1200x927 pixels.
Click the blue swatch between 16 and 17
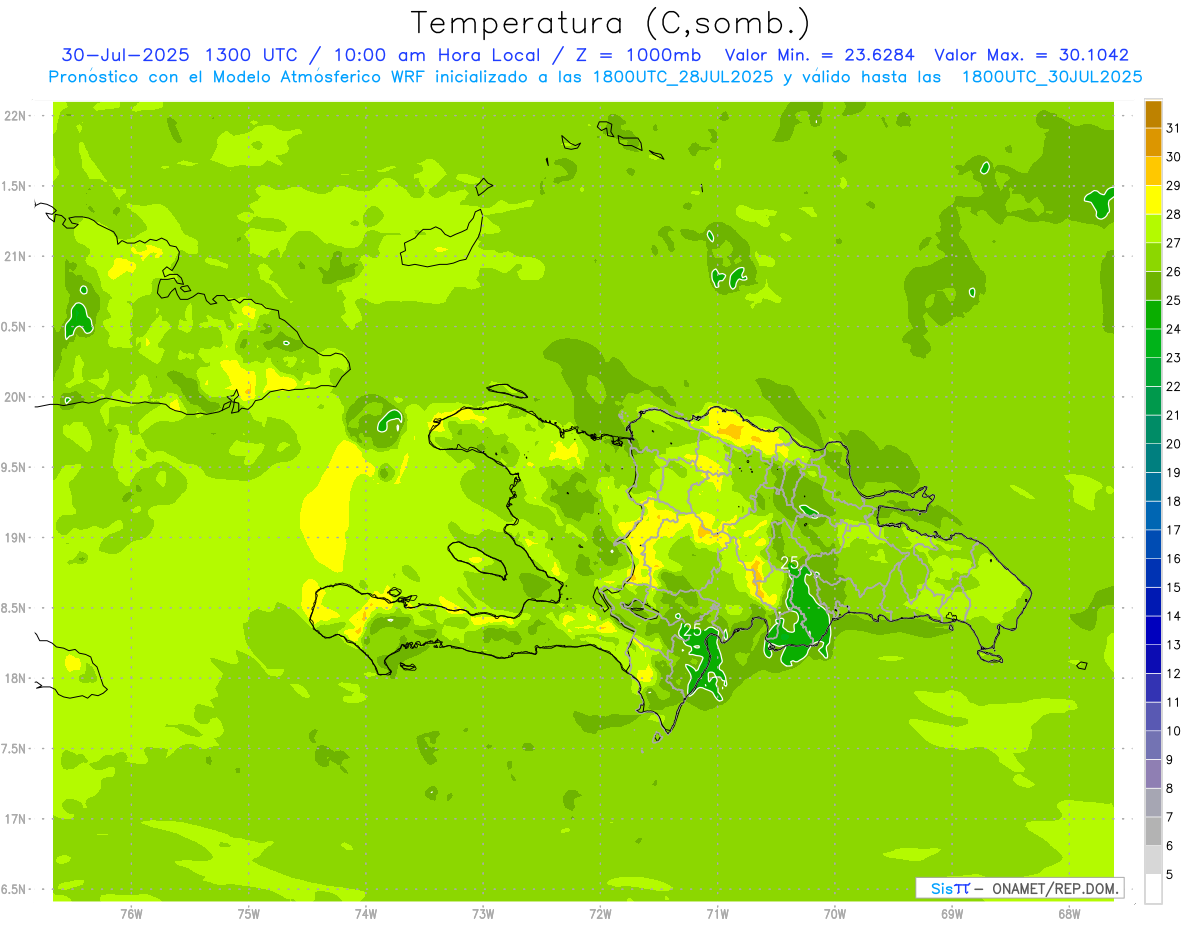(1154, 544)
